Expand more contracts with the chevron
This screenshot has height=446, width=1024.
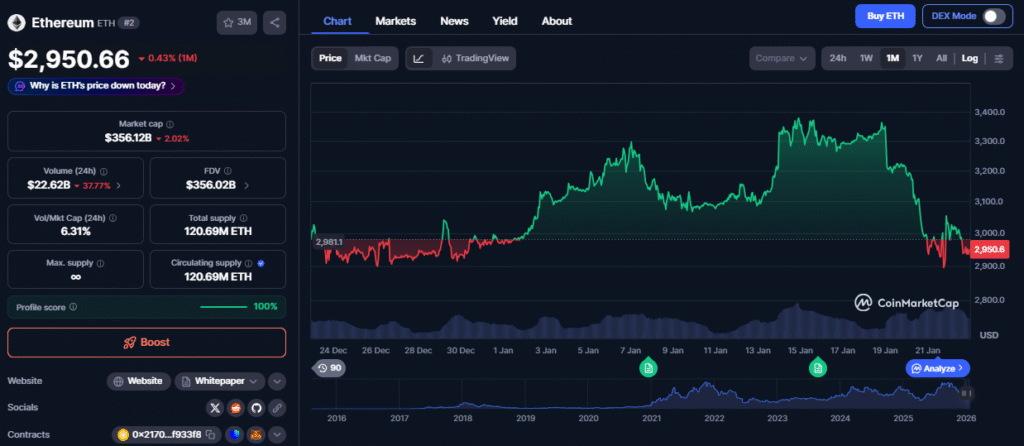point(277,435)
